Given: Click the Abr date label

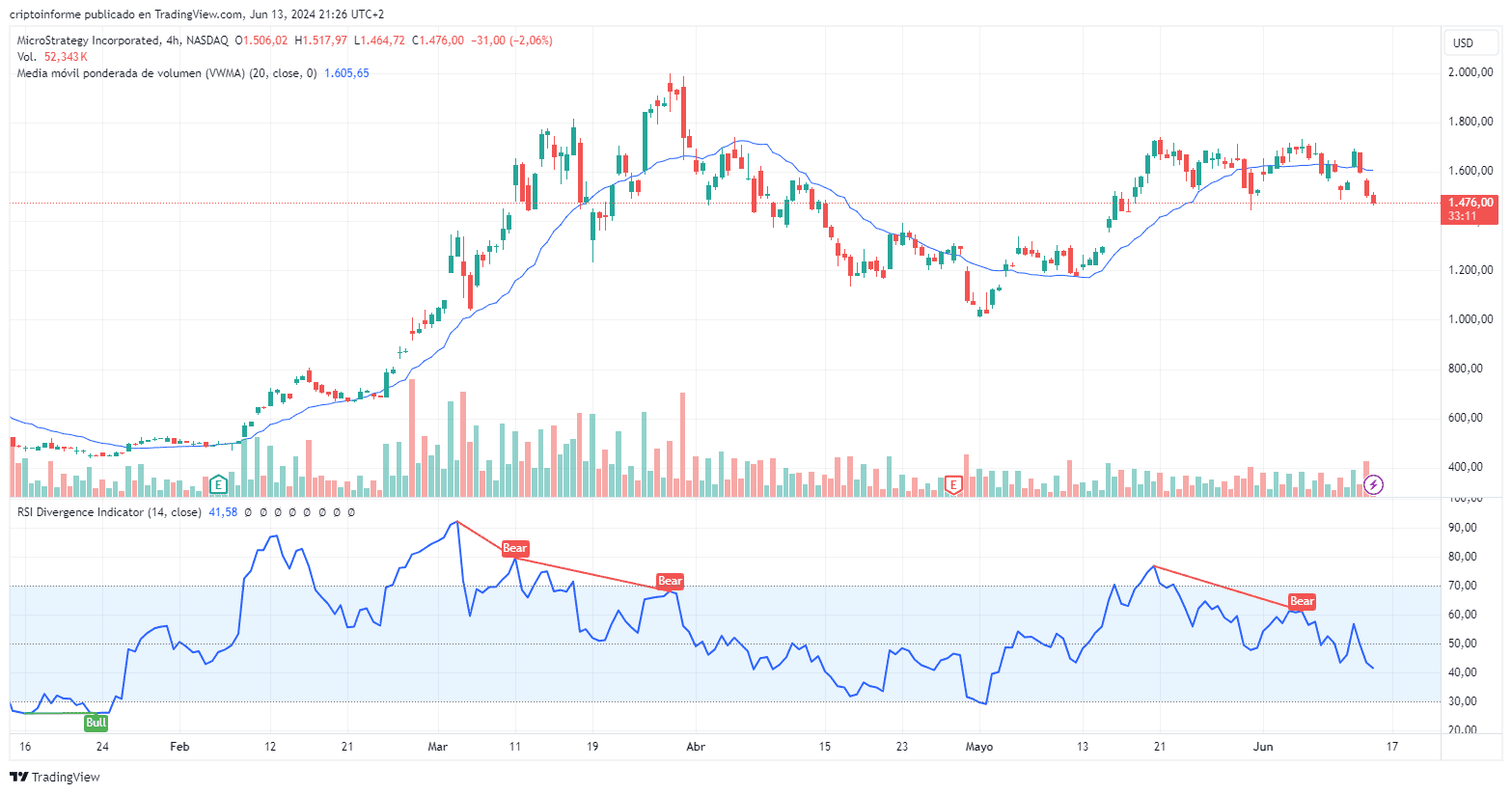Looking at the screenshot, I should coord(696,747).
